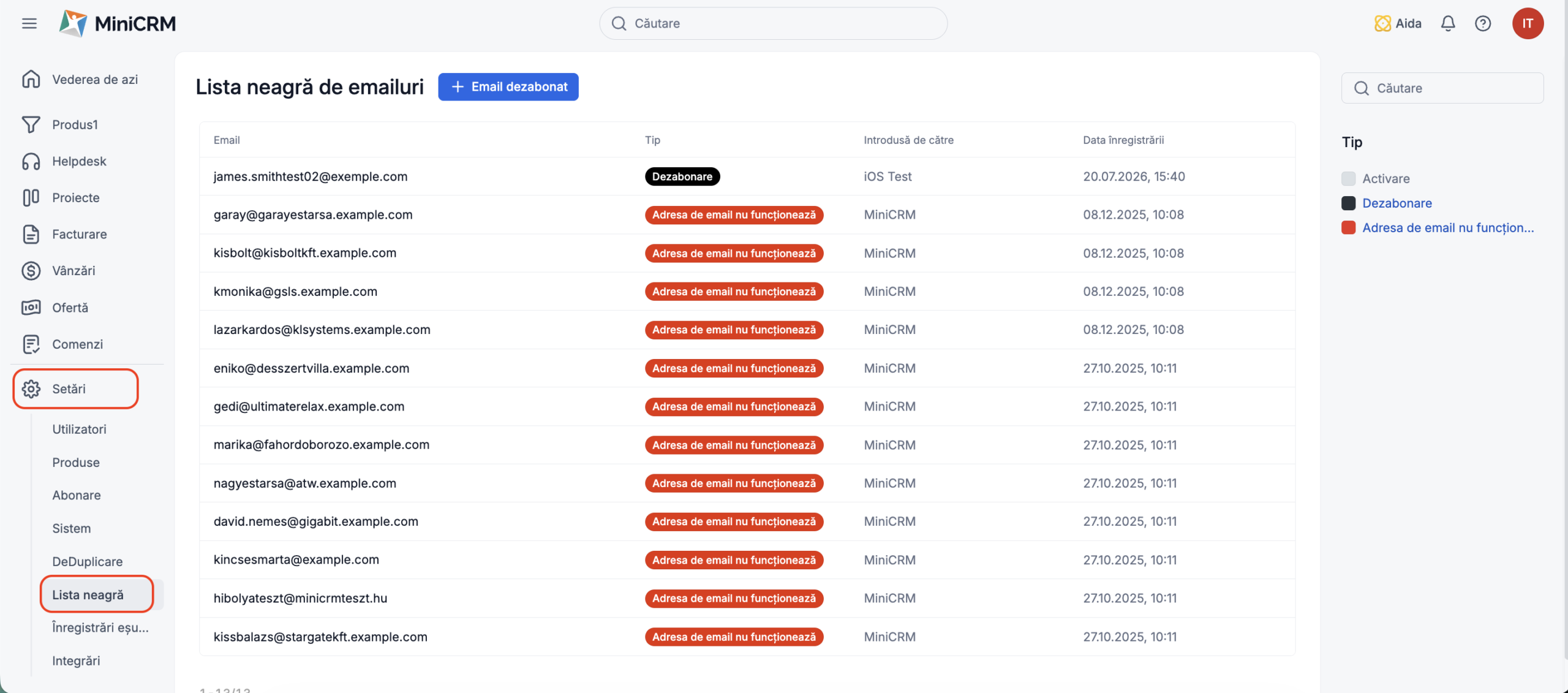Select kmonika@gsls.example.com email
Viewport: 1568px width, 693px height.
pyautogui.click(x=295, y=292)
